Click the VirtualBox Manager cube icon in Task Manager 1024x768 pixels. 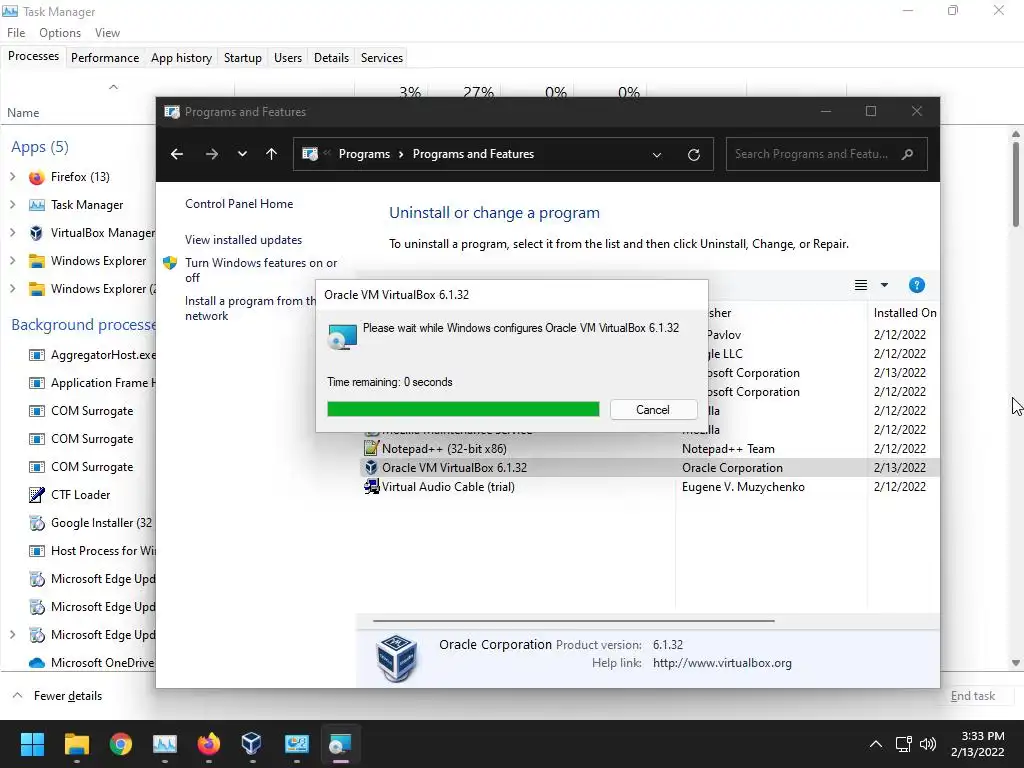point(37,233)
